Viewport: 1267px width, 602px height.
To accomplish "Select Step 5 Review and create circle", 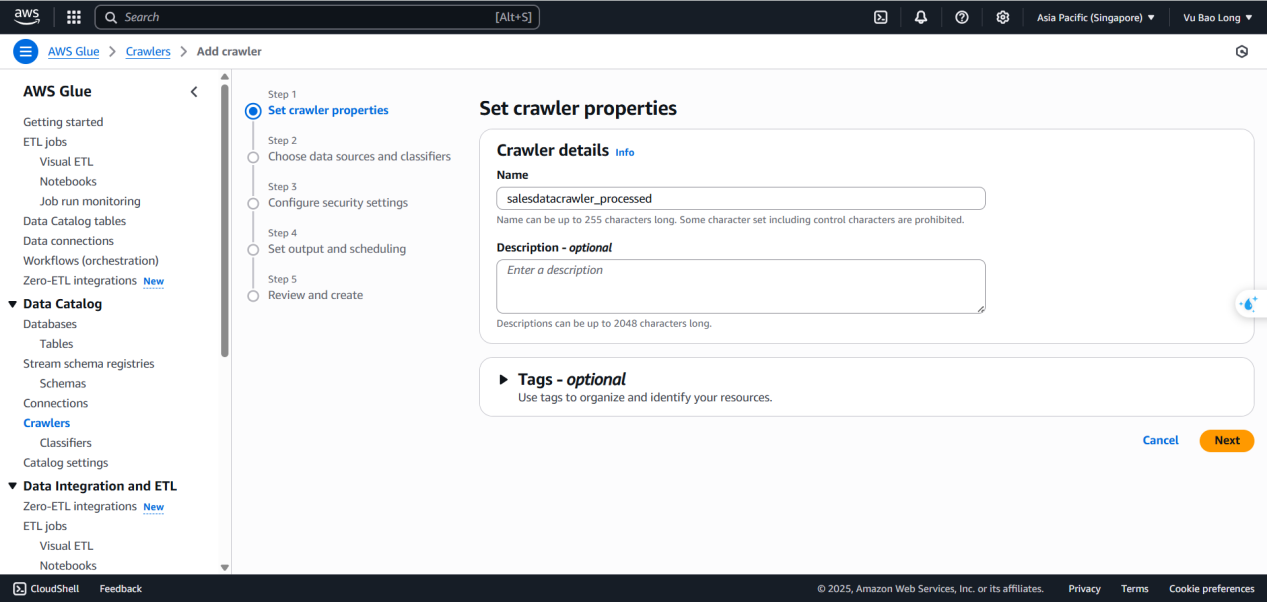I will 253,295.
